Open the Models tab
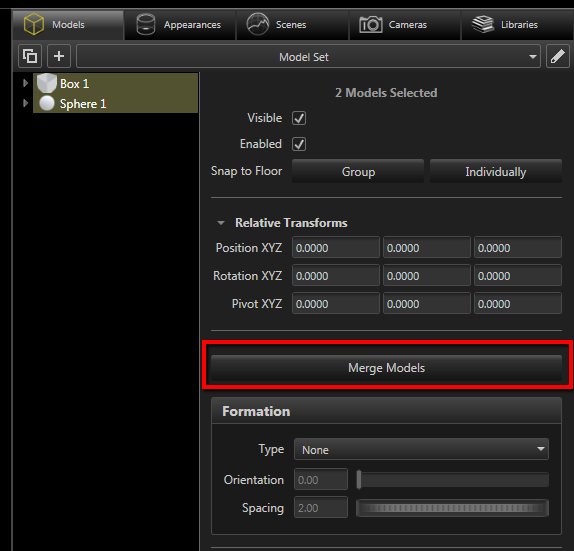The height and width of the screenshot is (551, 574). tap(68, 25)
